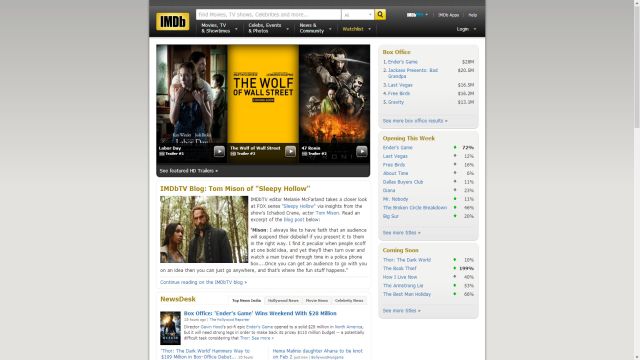Open the Watchlist menu
The width and height of the screenshot is (640, 360).
coord(357,29)
